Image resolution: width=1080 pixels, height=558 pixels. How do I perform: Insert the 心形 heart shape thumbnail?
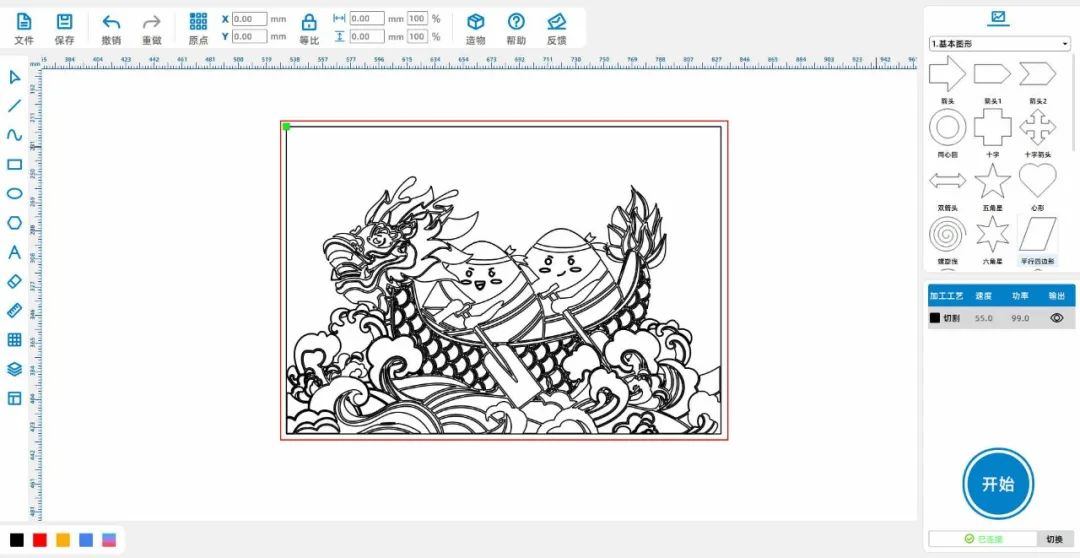1037,181
